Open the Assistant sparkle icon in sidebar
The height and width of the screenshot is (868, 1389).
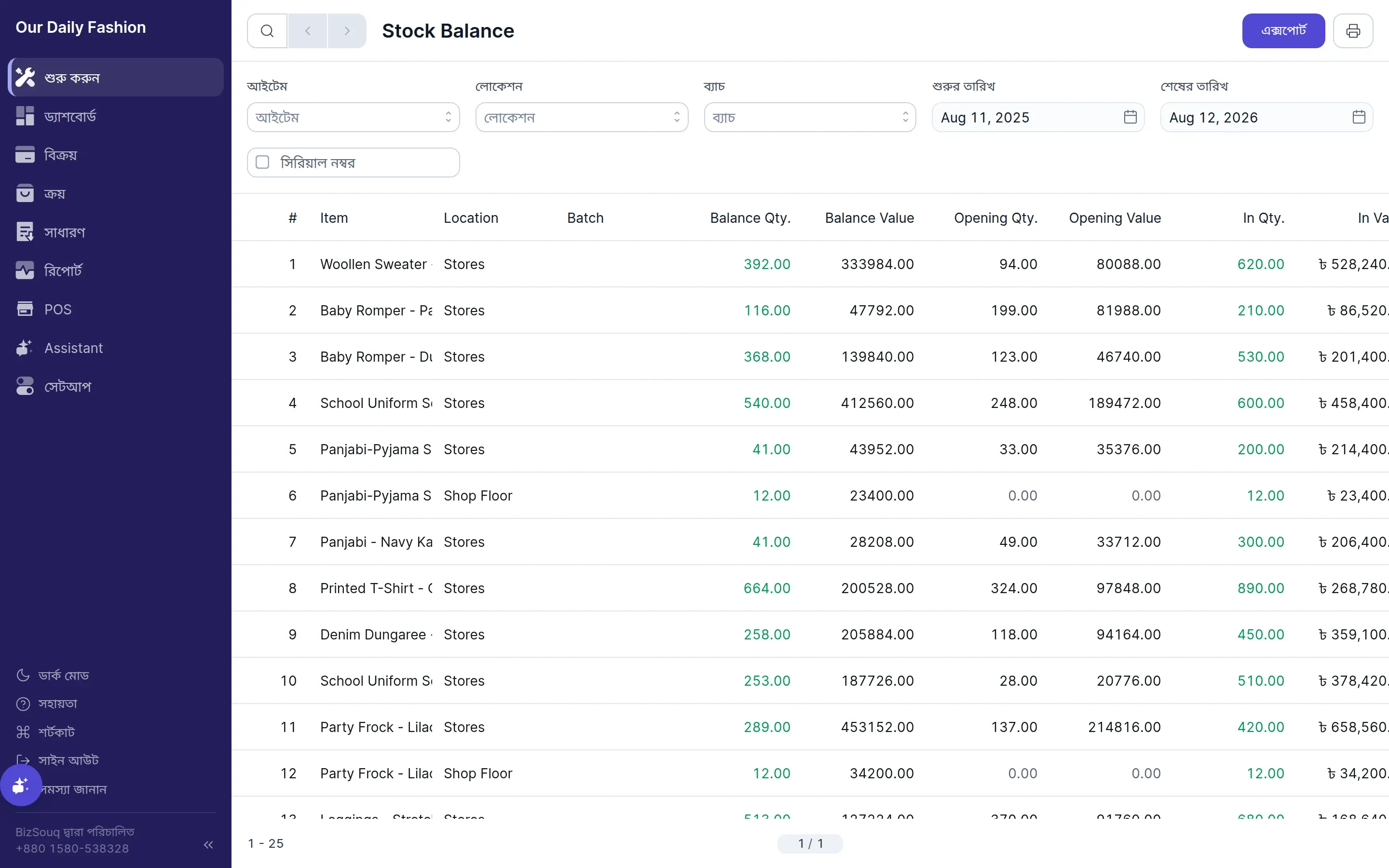pos(25,348)
